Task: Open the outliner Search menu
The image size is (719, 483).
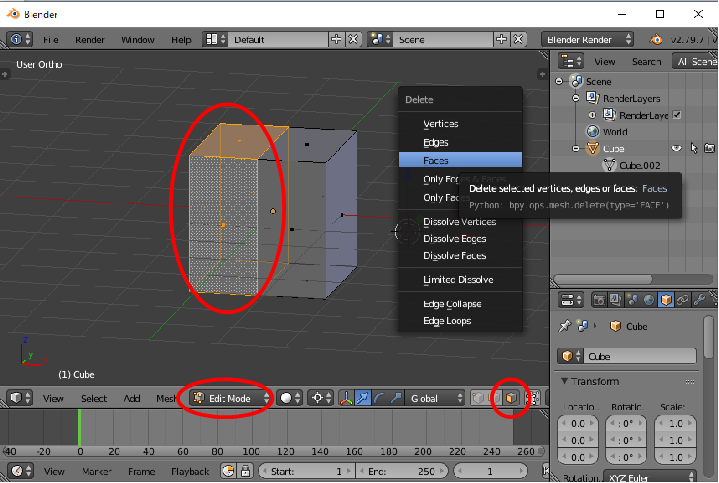Action: click(647, 61)
